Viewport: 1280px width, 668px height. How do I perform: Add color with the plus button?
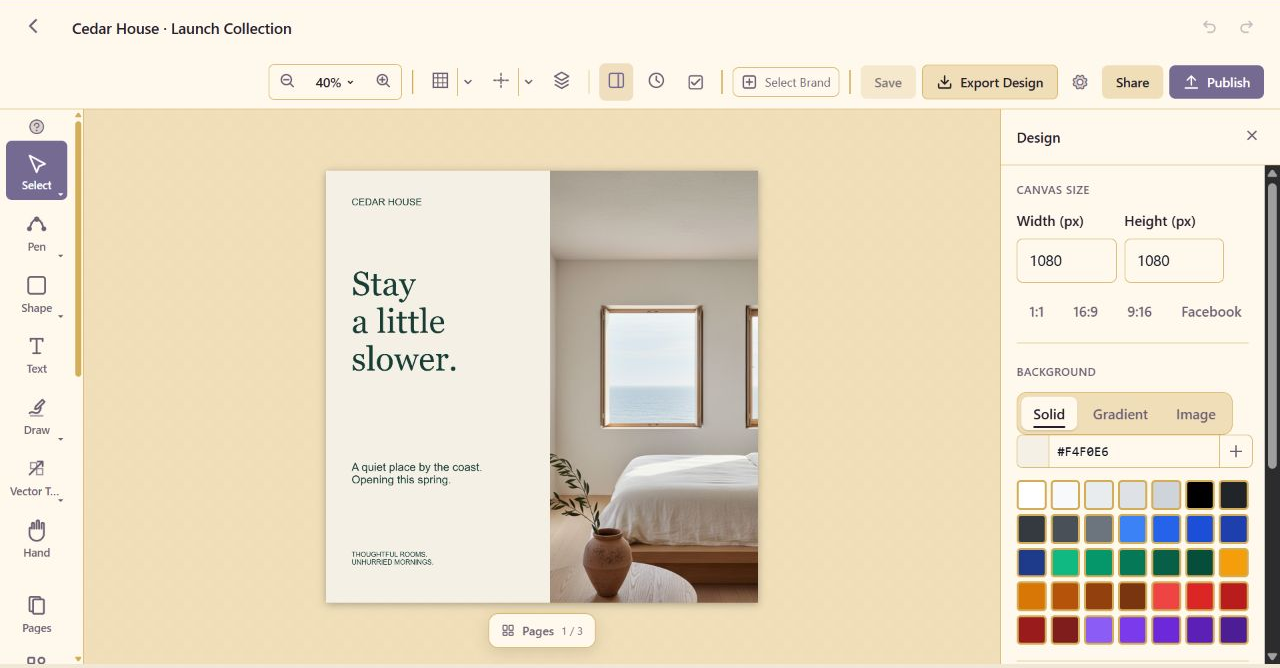(1236, 452)
